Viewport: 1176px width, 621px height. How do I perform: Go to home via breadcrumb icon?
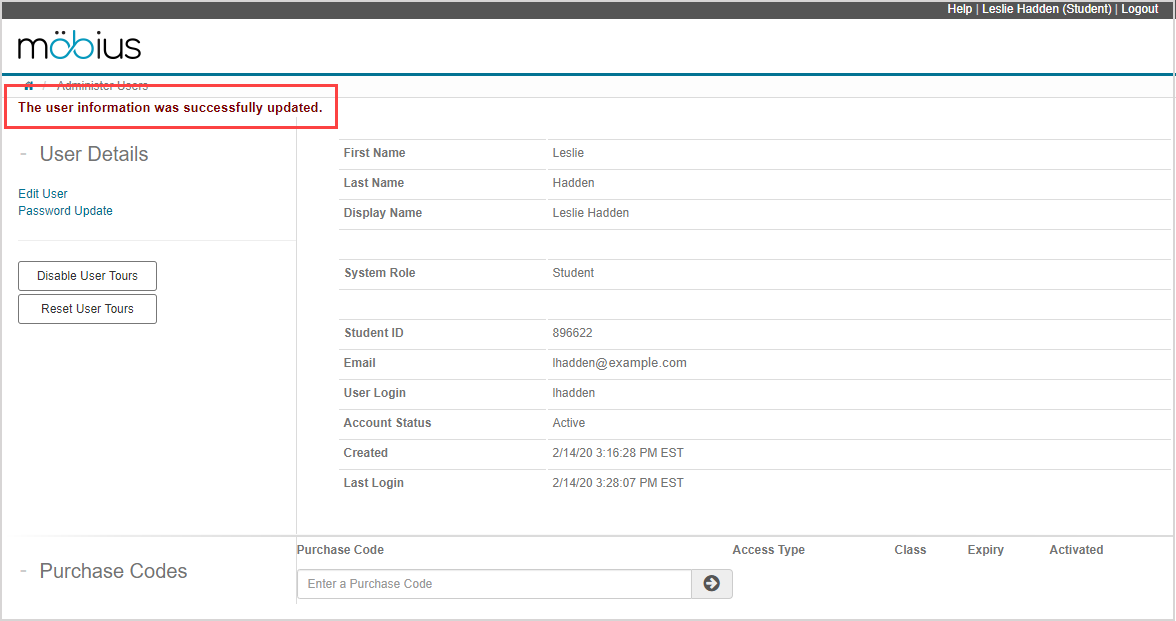click(29, 86)
